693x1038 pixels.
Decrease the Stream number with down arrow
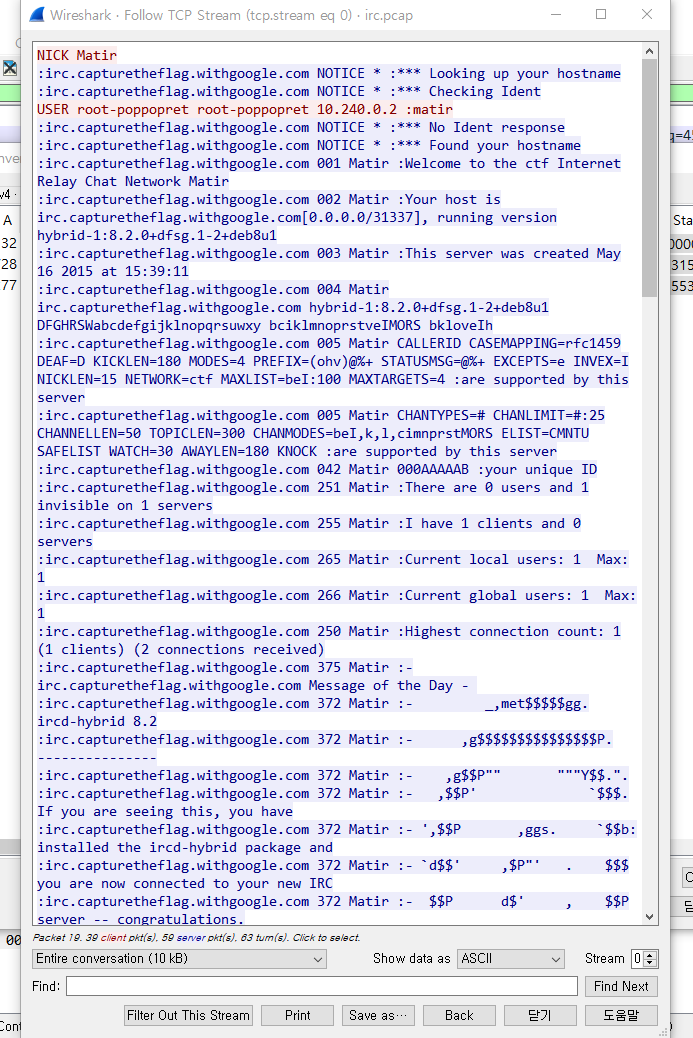click(x=650, y=963)
